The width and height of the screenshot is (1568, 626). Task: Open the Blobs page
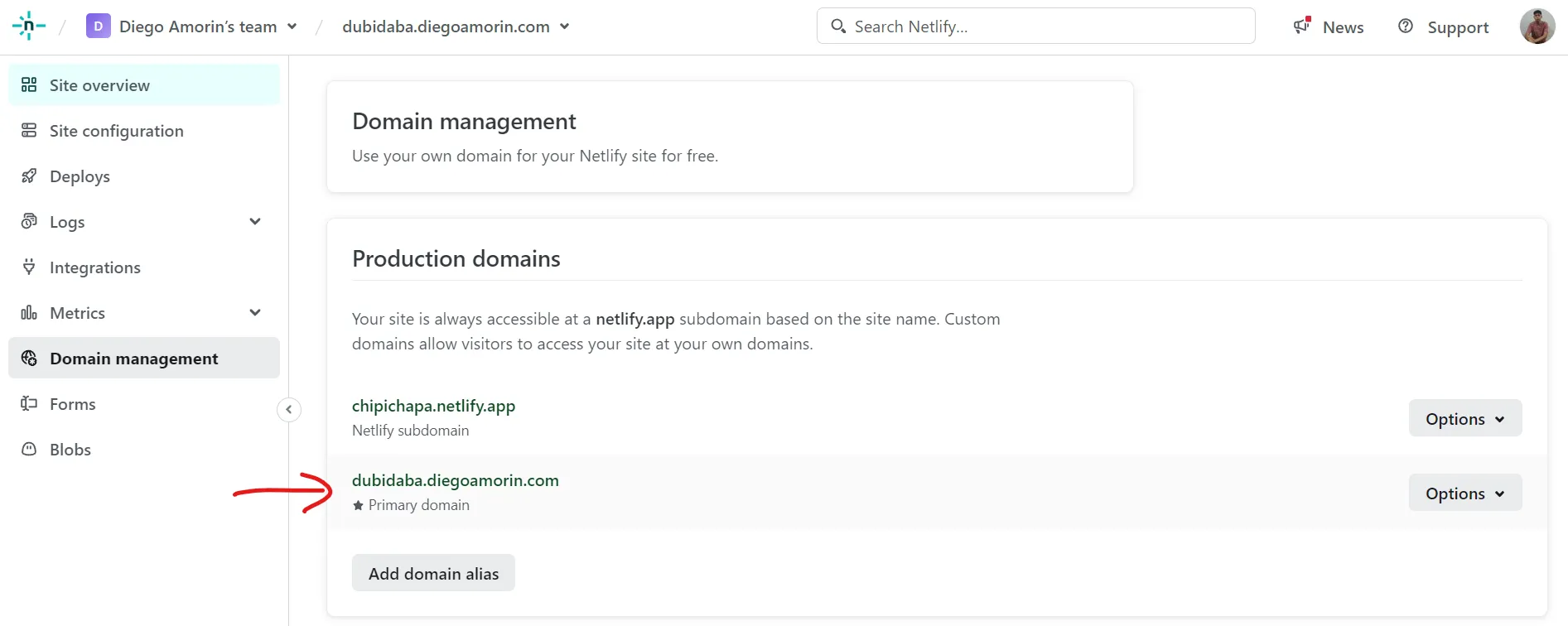144,450
